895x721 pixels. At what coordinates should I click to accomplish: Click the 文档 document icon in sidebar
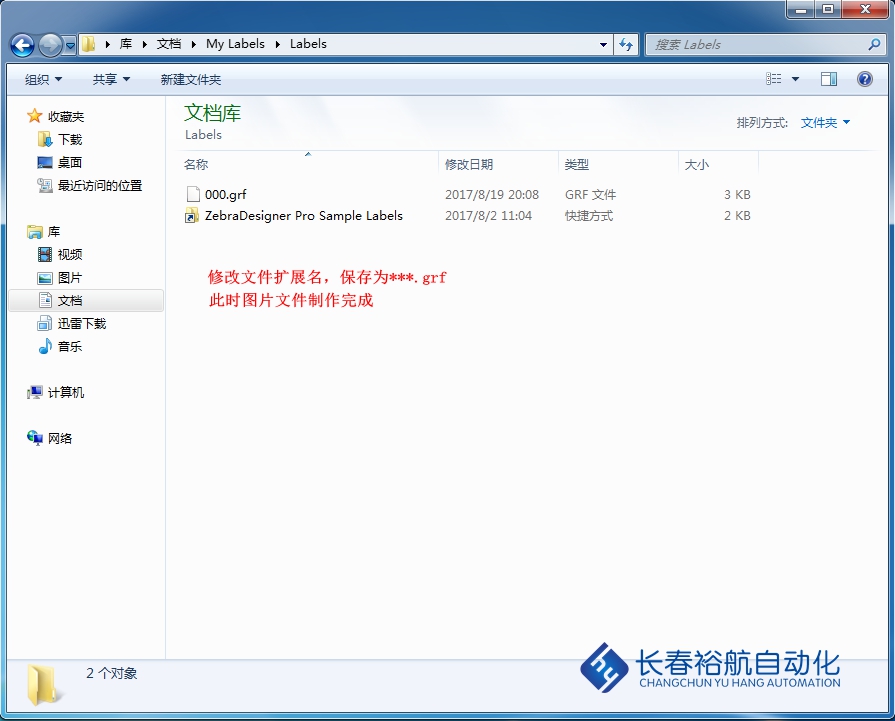pos(45,300)
